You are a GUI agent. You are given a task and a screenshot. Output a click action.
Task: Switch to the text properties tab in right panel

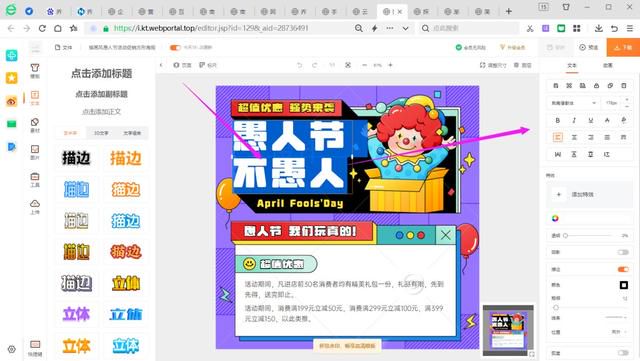(x=572, y=65)
